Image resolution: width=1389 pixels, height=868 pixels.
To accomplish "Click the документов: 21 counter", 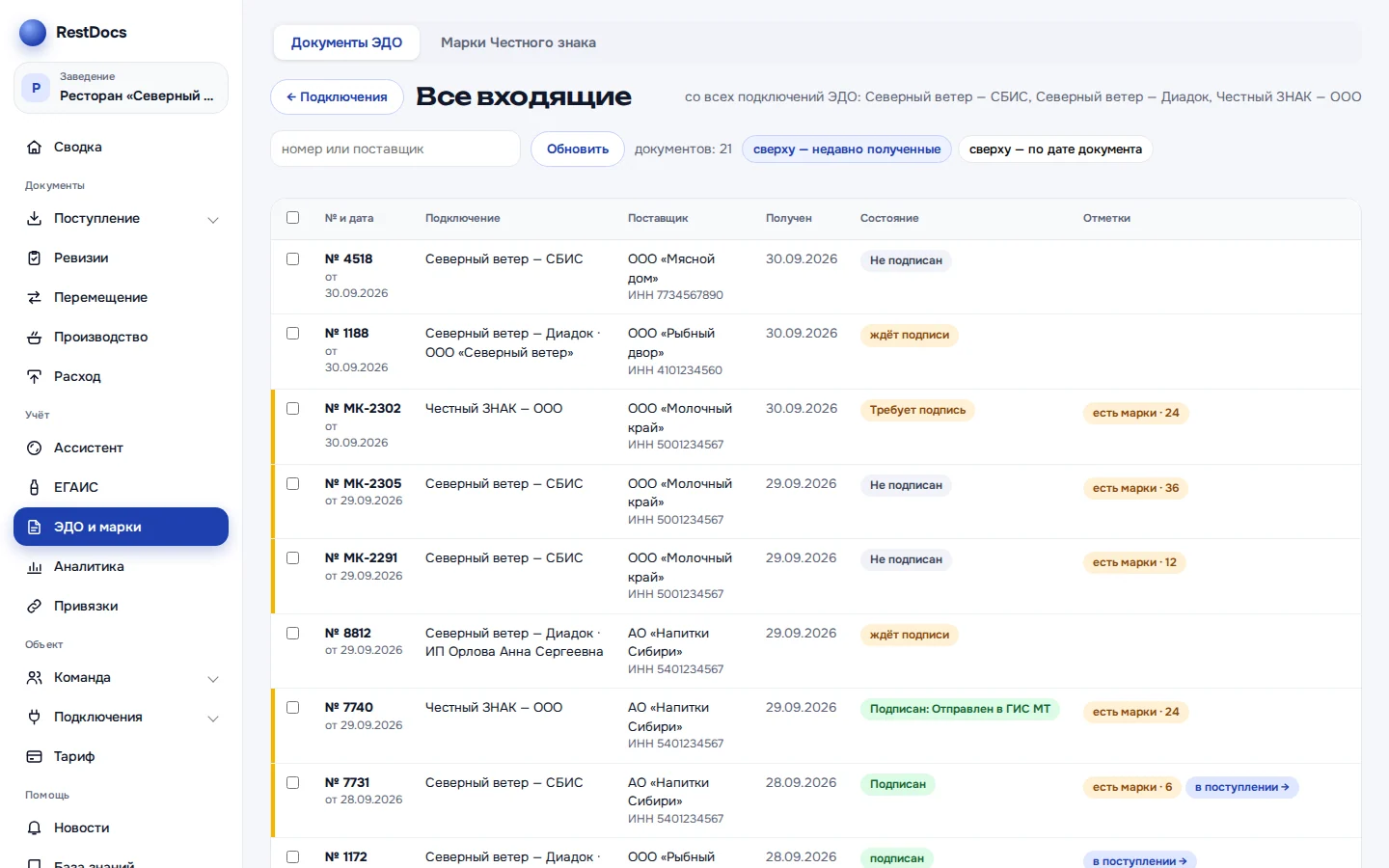I will pyautogui.click(x=683, y=149).
